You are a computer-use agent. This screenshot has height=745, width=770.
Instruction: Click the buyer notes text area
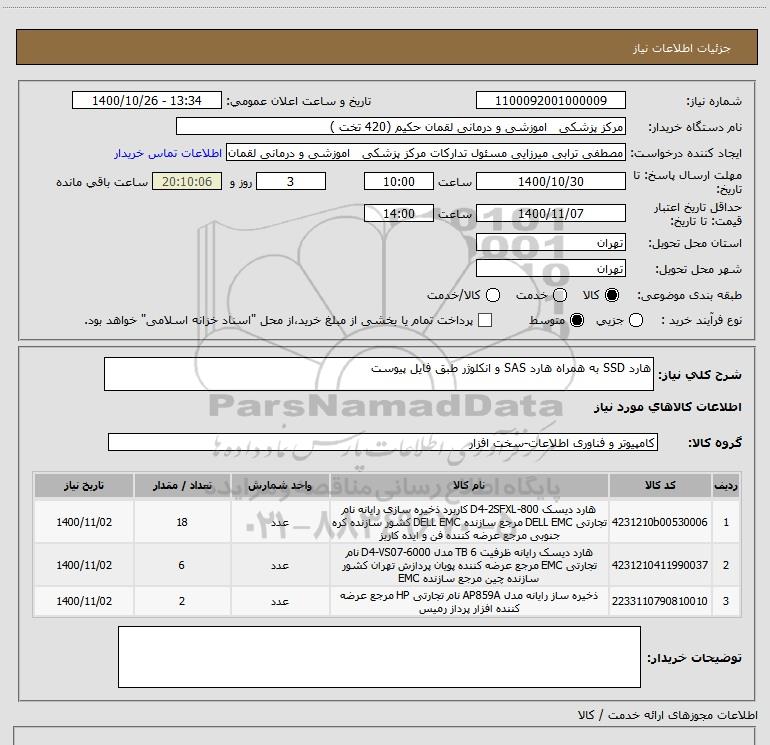[x=379, y=657]
